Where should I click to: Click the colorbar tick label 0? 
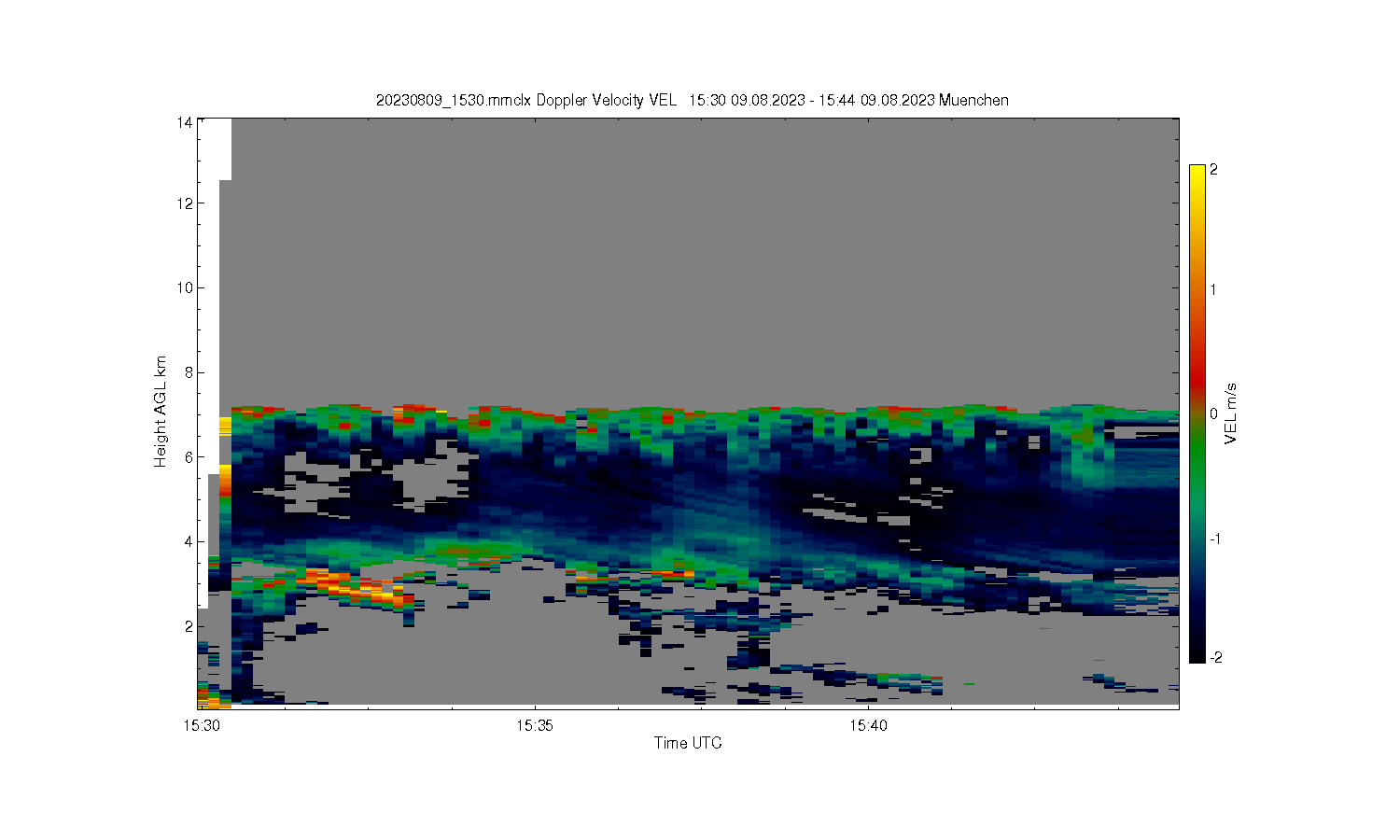click(x=1213, y=413)
